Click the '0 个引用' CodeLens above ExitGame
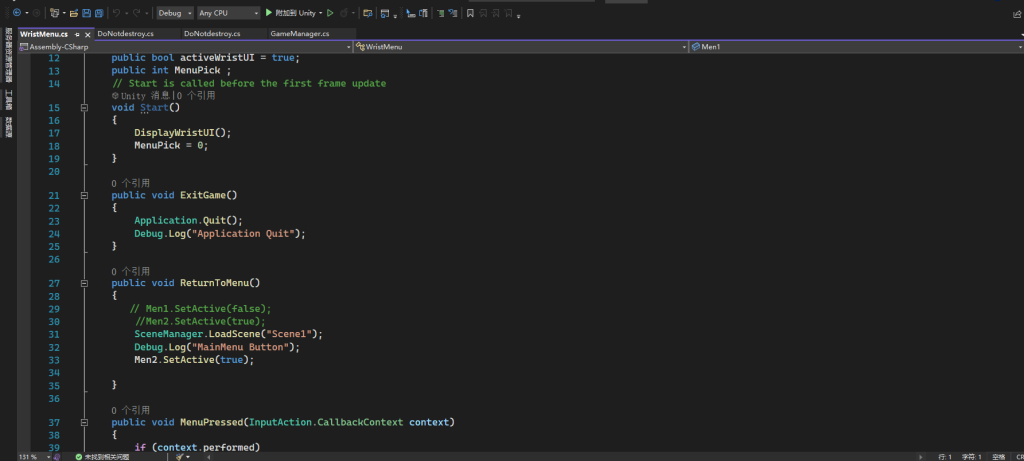Viewport: 1024px width, 461px height. click(x=131, y=183)
